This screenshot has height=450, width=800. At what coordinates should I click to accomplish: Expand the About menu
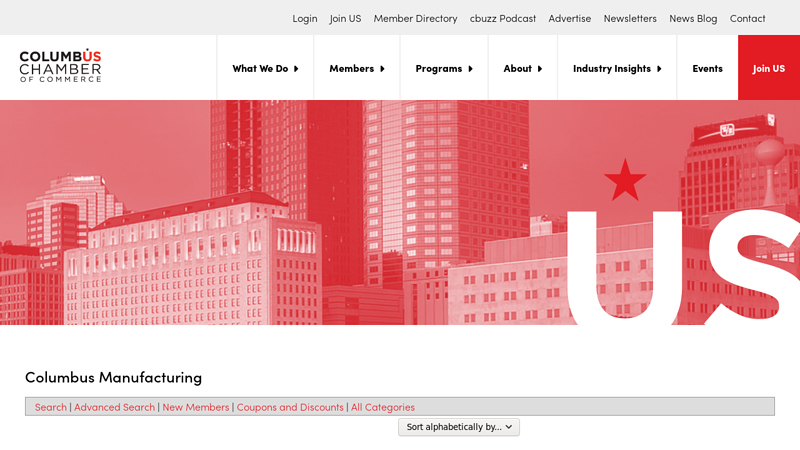pos(522,68)
